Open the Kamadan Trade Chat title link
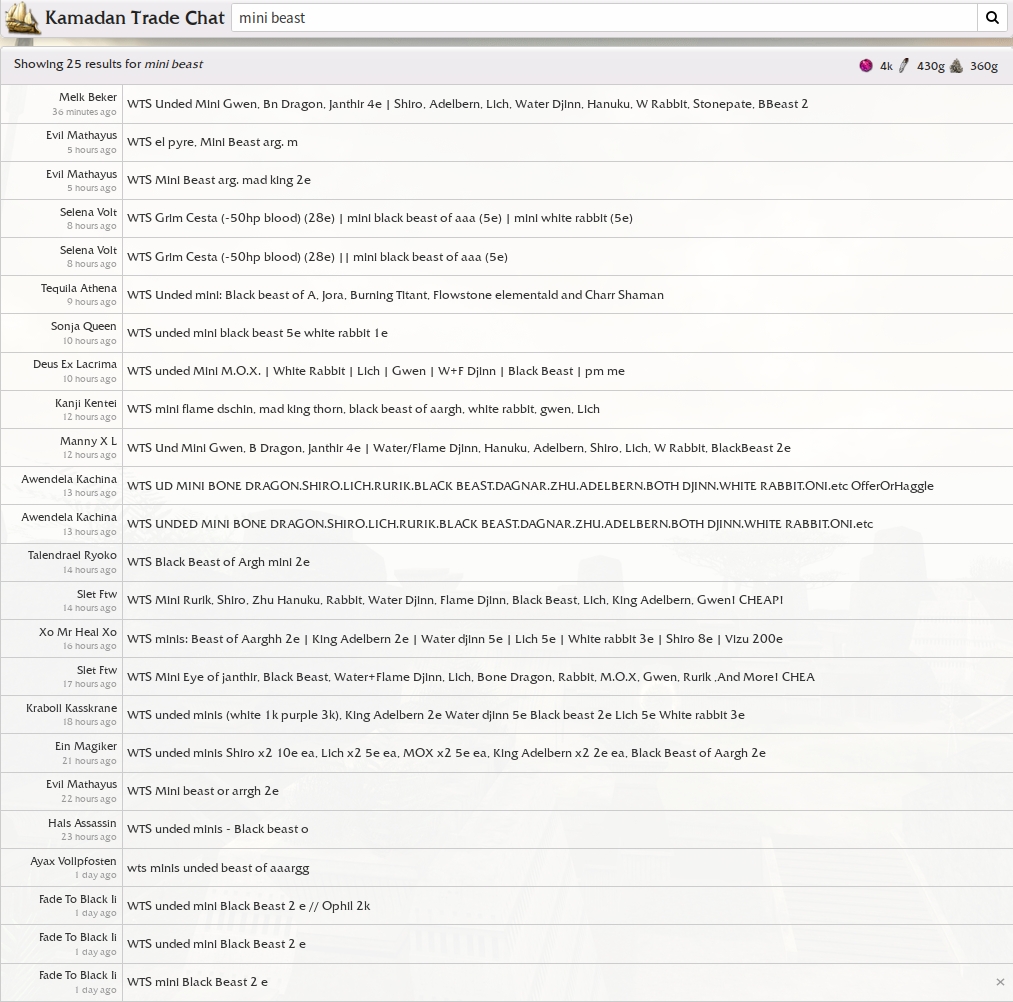 [x=134, y=17]
